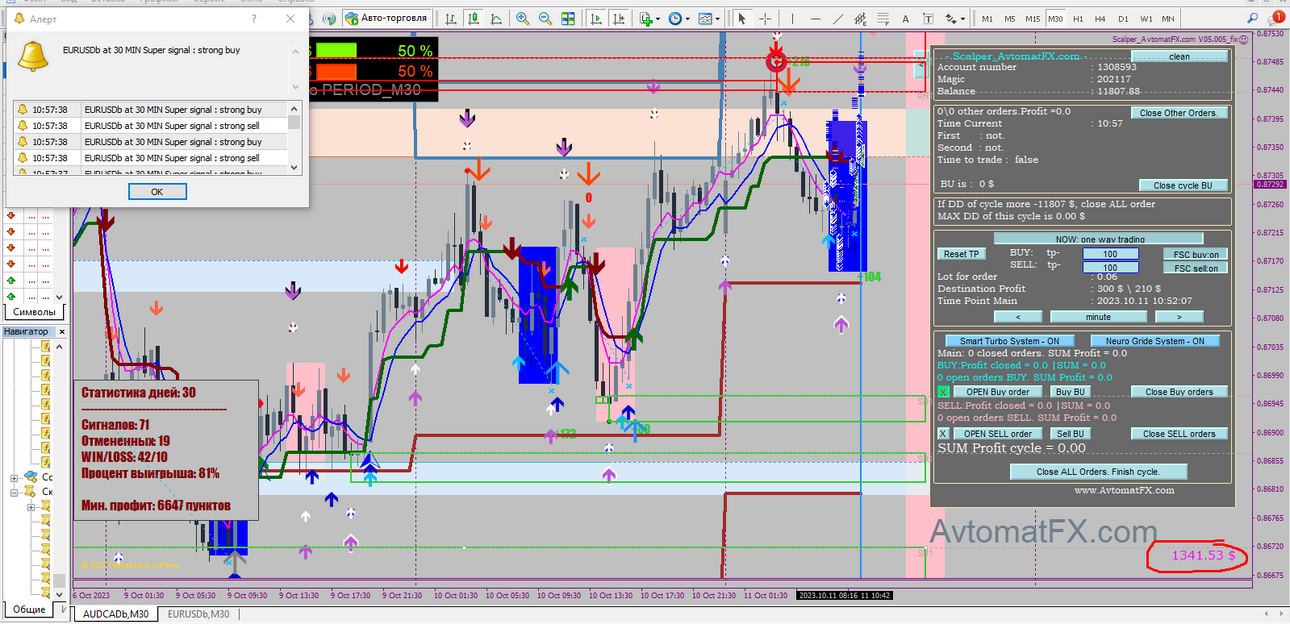The width and height of the screenshot is (1290, 624).
Task: Switch to the Общие navigator tab
Action: point(28,609)
